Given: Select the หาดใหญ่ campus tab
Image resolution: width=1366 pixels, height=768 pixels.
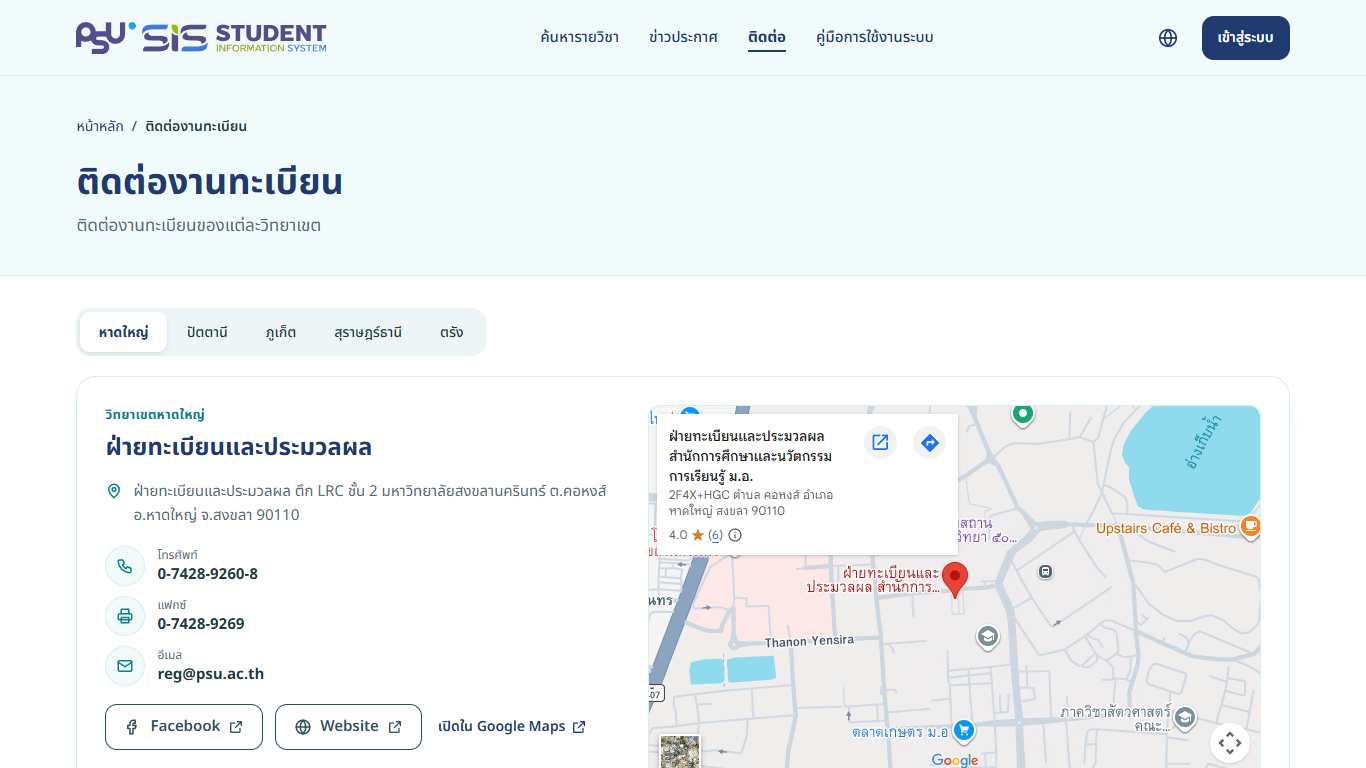Looking at the screenshot, I should tap(124, 332).
